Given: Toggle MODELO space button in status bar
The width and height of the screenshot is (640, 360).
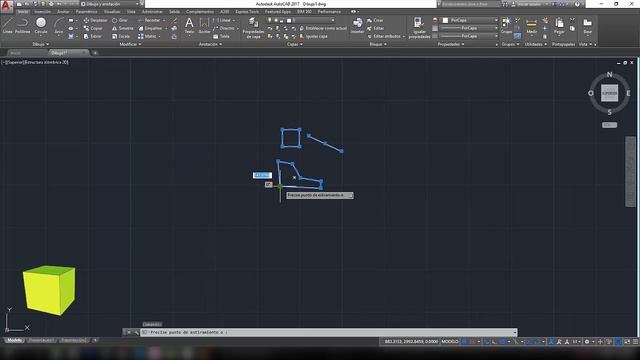Looking at the screenshot, I should point(450,342).
